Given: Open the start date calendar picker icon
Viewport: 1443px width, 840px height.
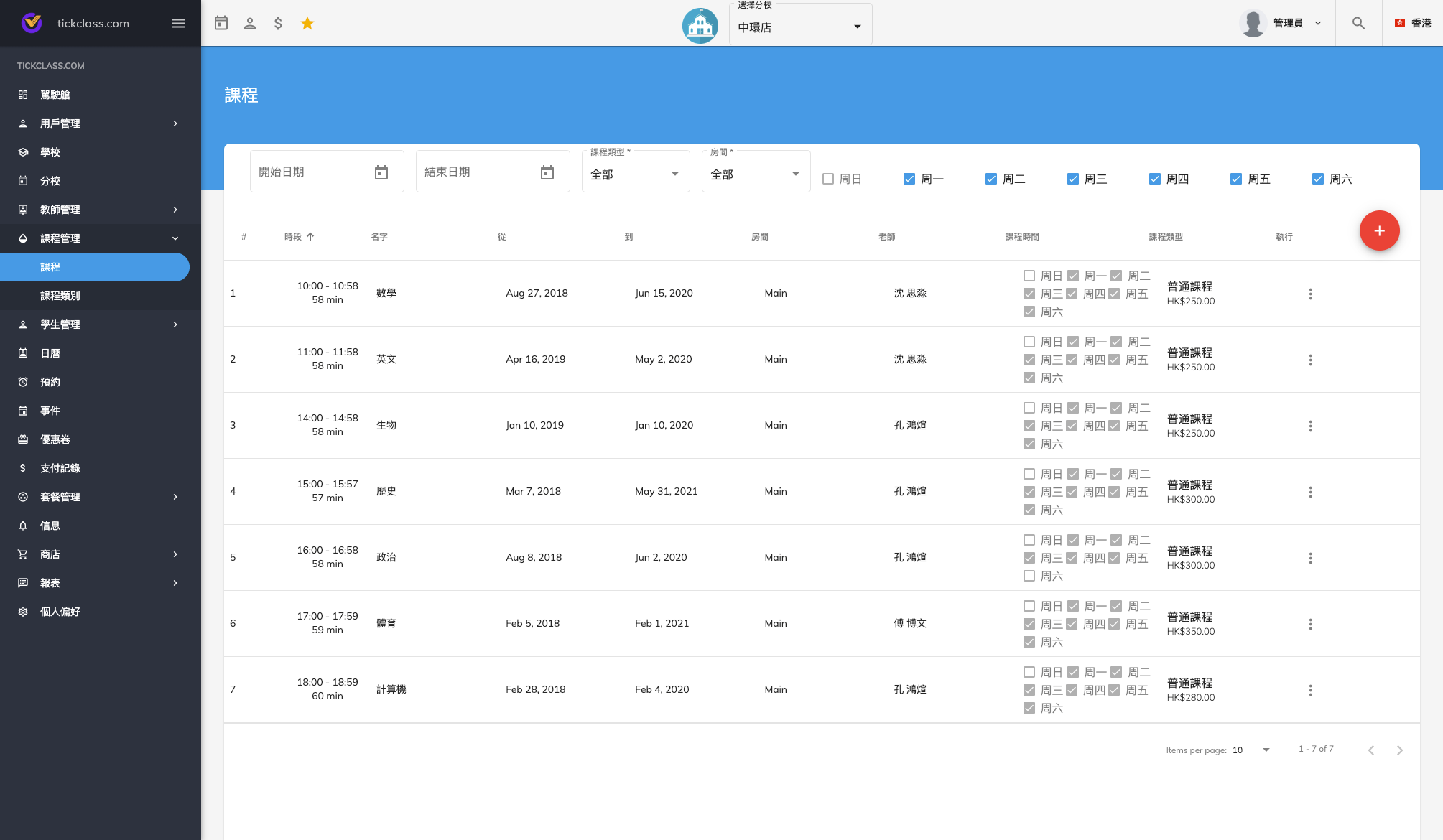Looking at the screenshot, I should pos(381,172).
